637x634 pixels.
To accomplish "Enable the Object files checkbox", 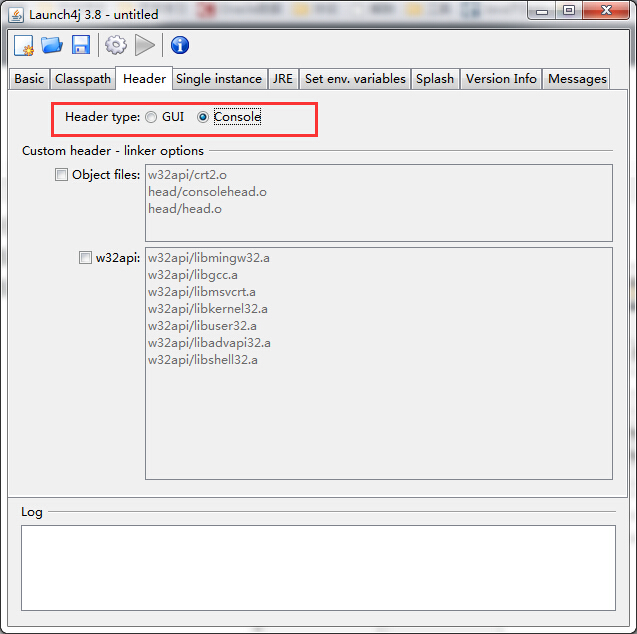I will 61,175.
